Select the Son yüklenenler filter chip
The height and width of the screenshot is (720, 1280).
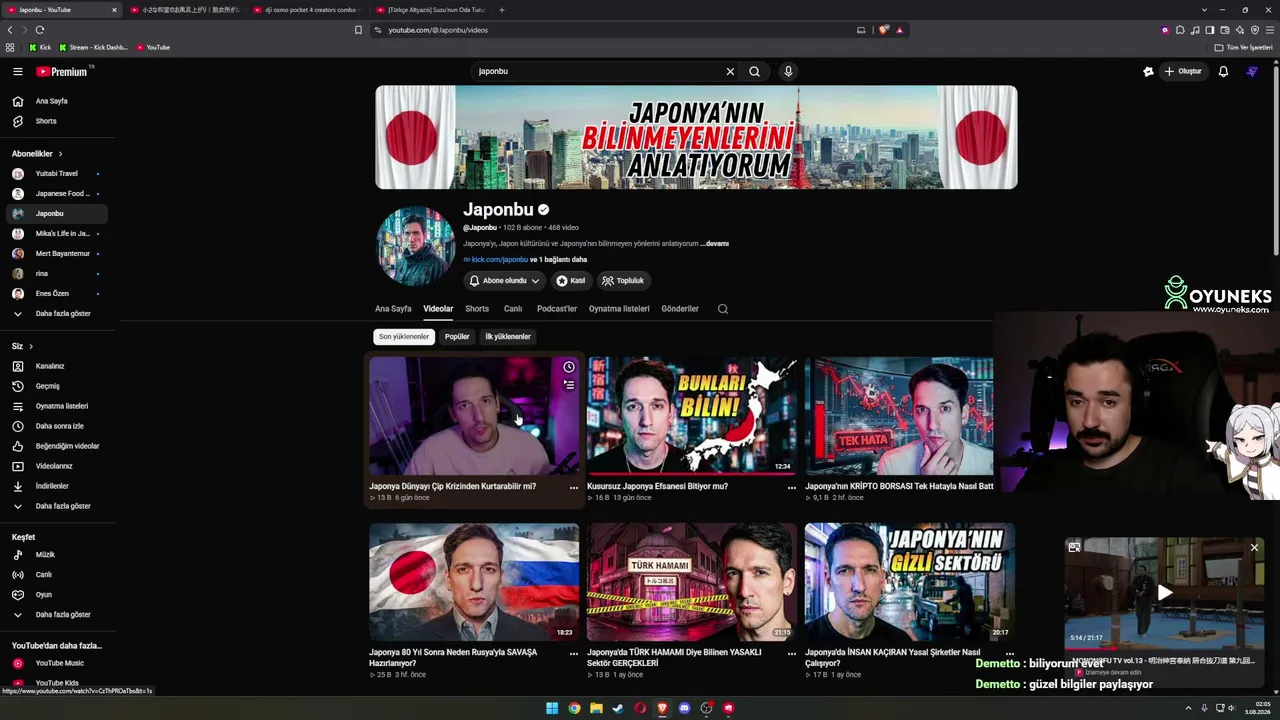[x=404, y=337]
